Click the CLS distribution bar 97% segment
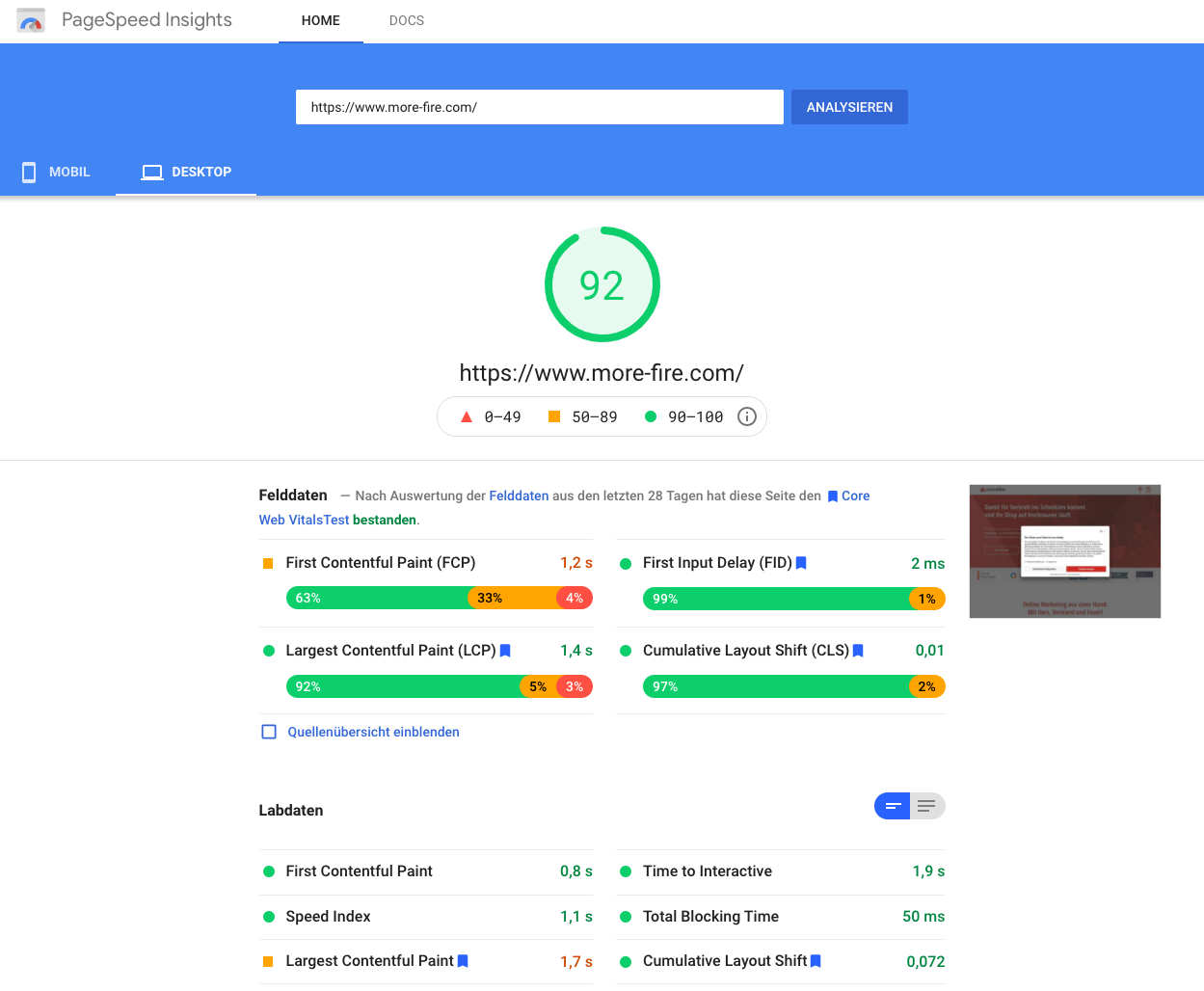 (776, 686)
